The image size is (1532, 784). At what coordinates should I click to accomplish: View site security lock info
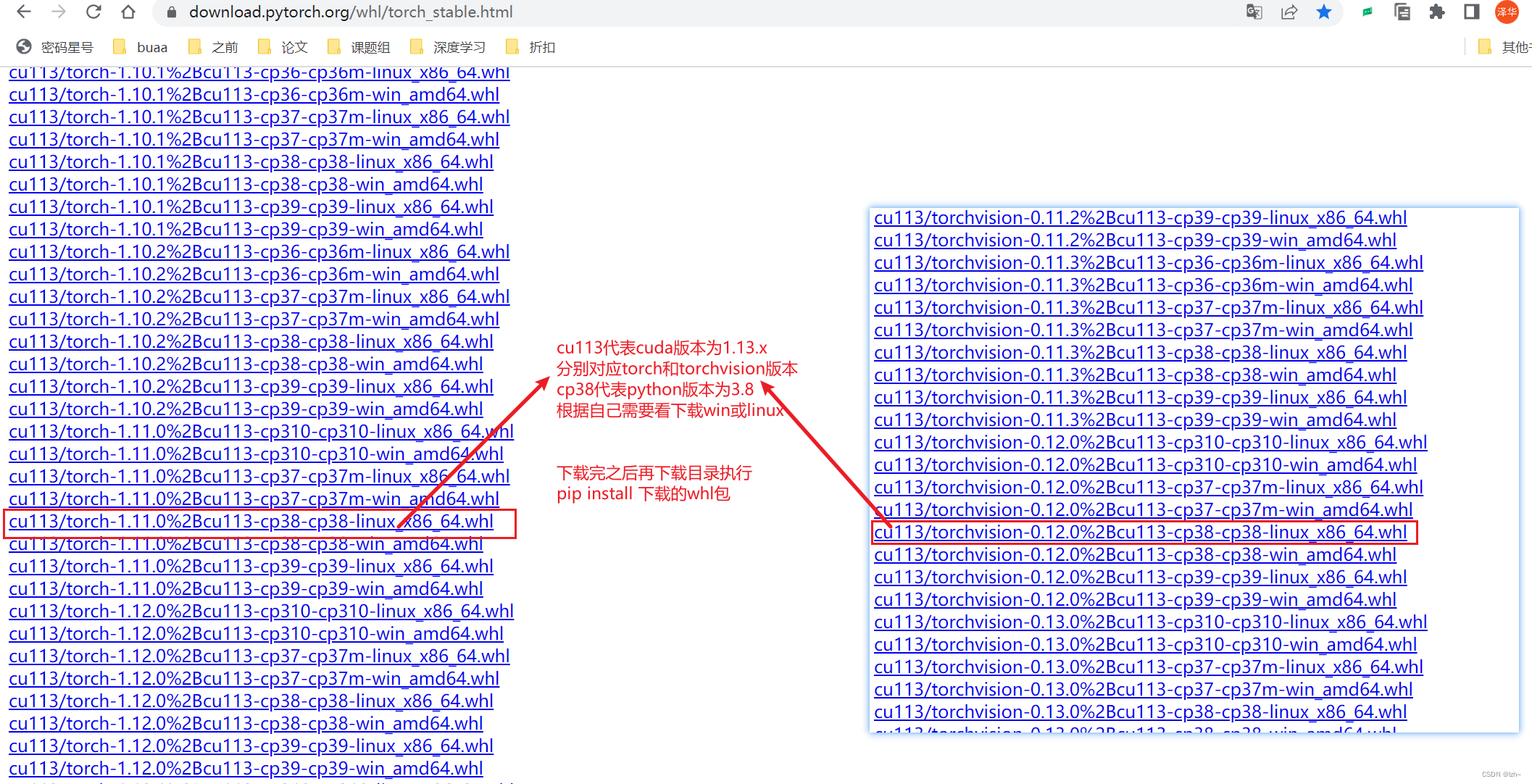coord(172,12)
